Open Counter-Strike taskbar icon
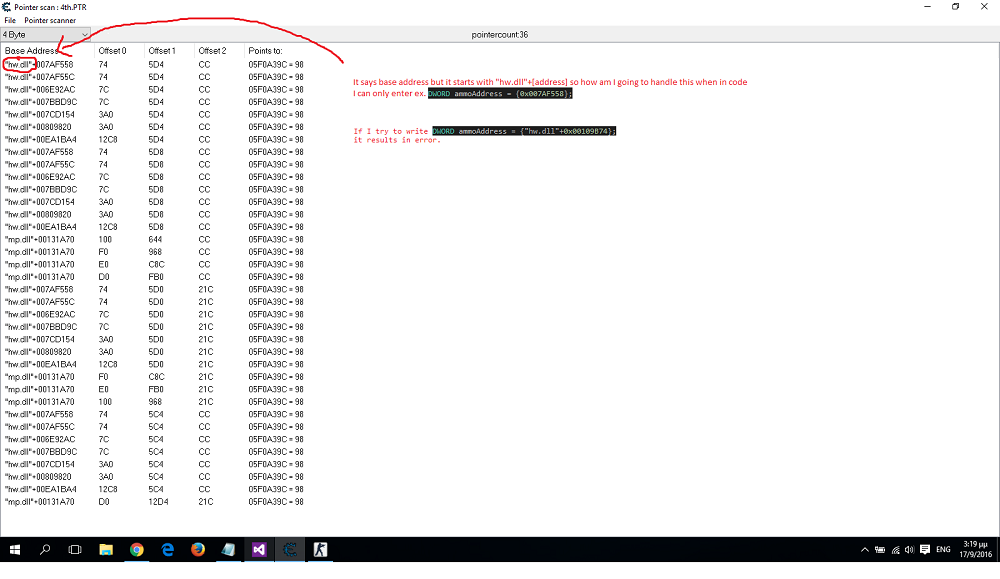The height and width of the screenshot is (579, 1000). 321,549
